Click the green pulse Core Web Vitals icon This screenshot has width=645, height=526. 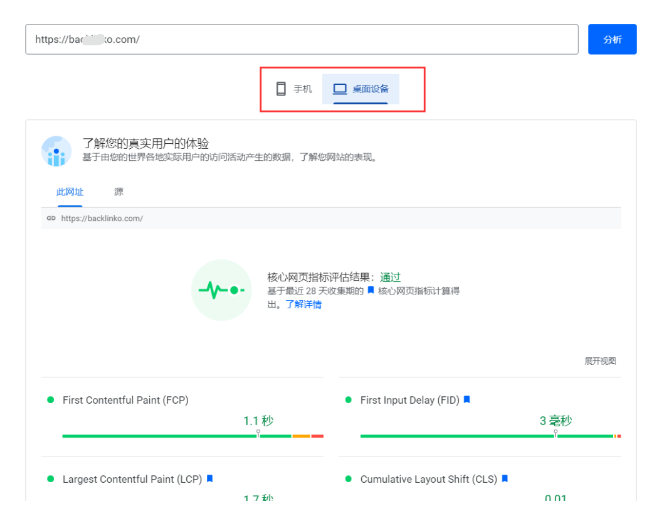[x=221, y=290]
